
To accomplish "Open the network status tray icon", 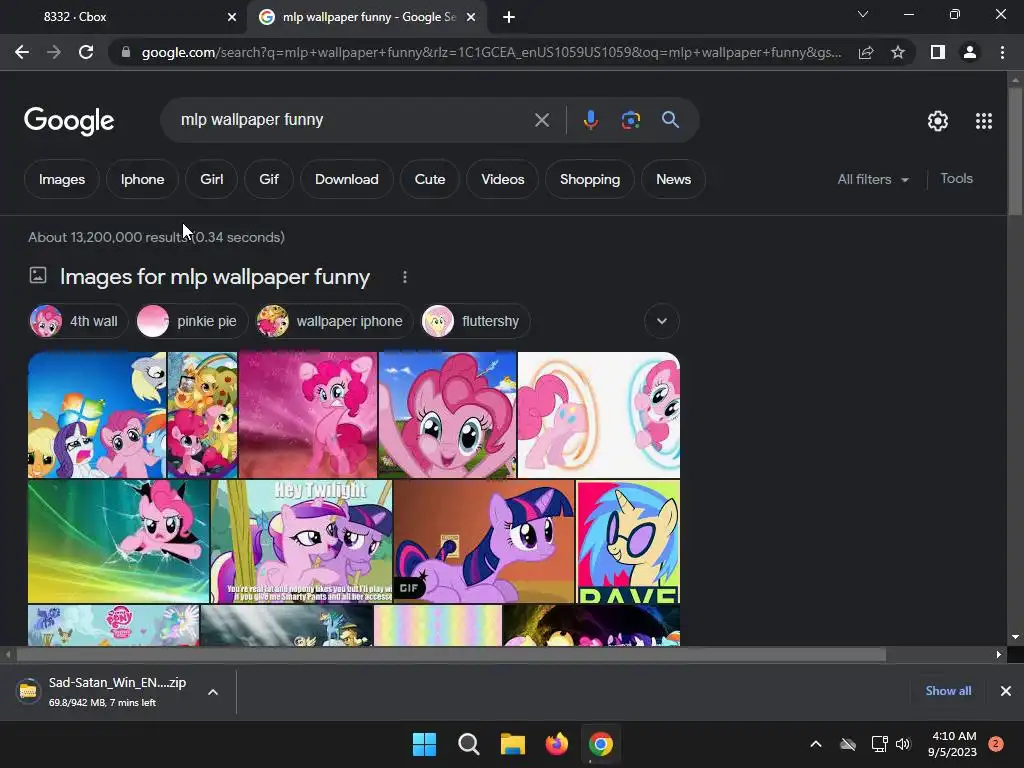I will pos(879,744).
